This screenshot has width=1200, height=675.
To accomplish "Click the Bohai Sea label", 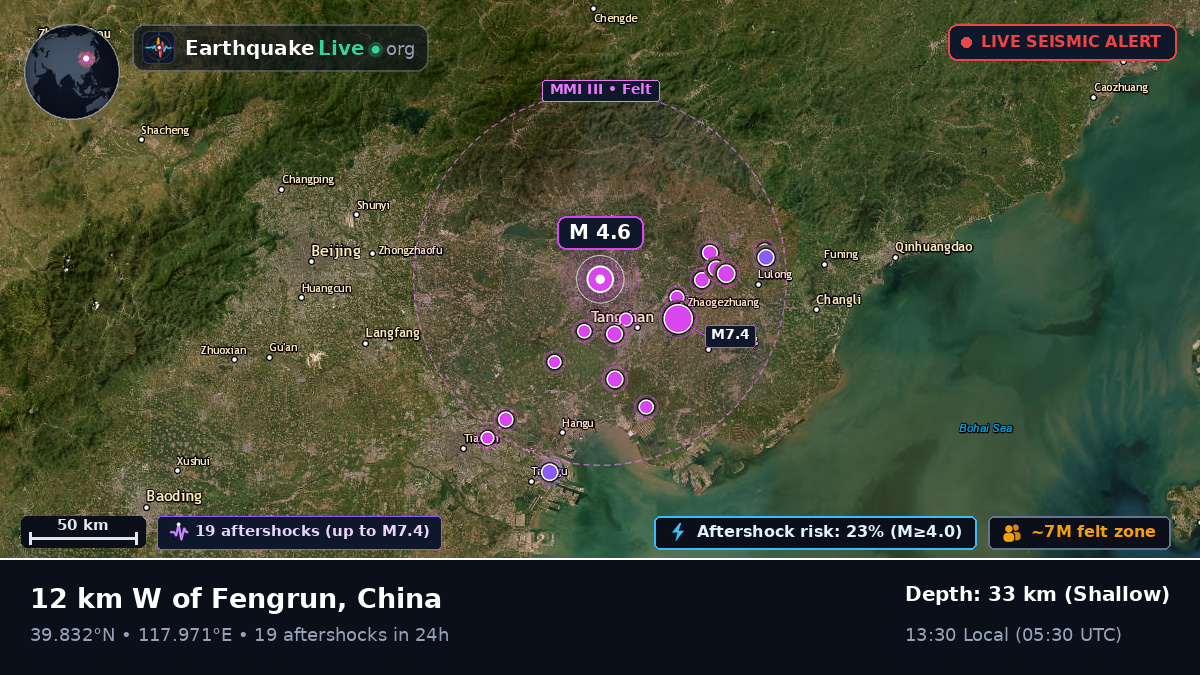I will [x=986, y=428].
